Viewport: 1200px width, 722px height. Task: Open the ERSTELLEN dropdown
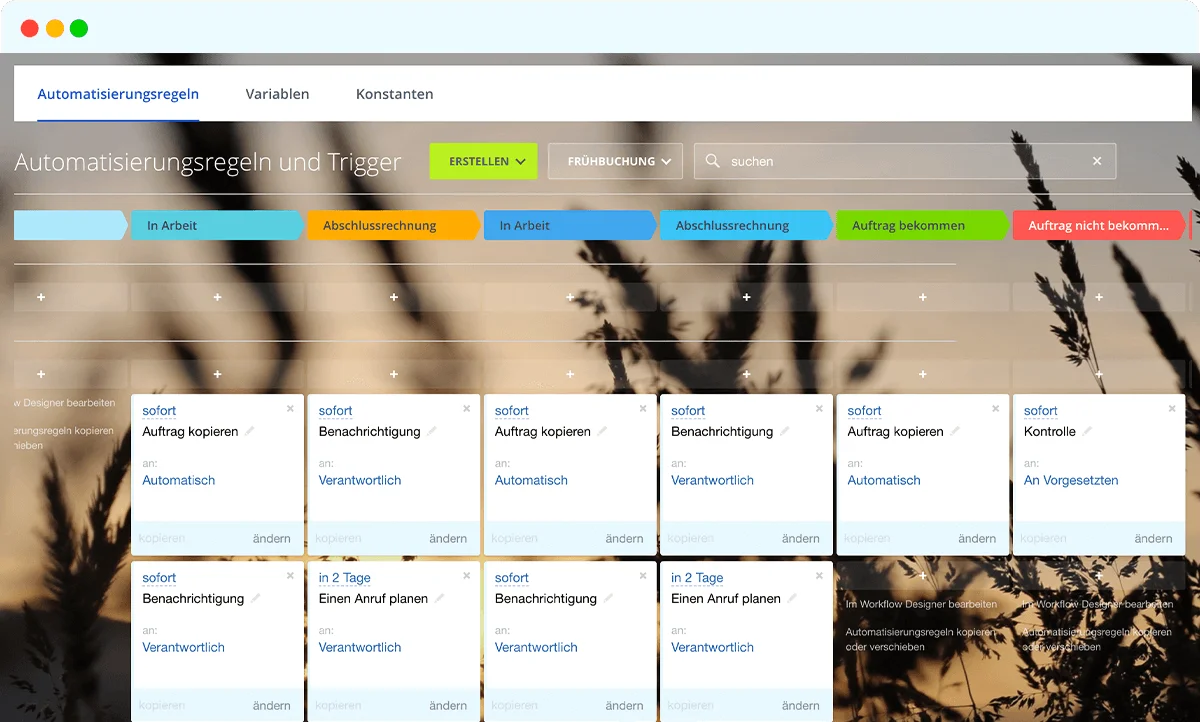483,161
